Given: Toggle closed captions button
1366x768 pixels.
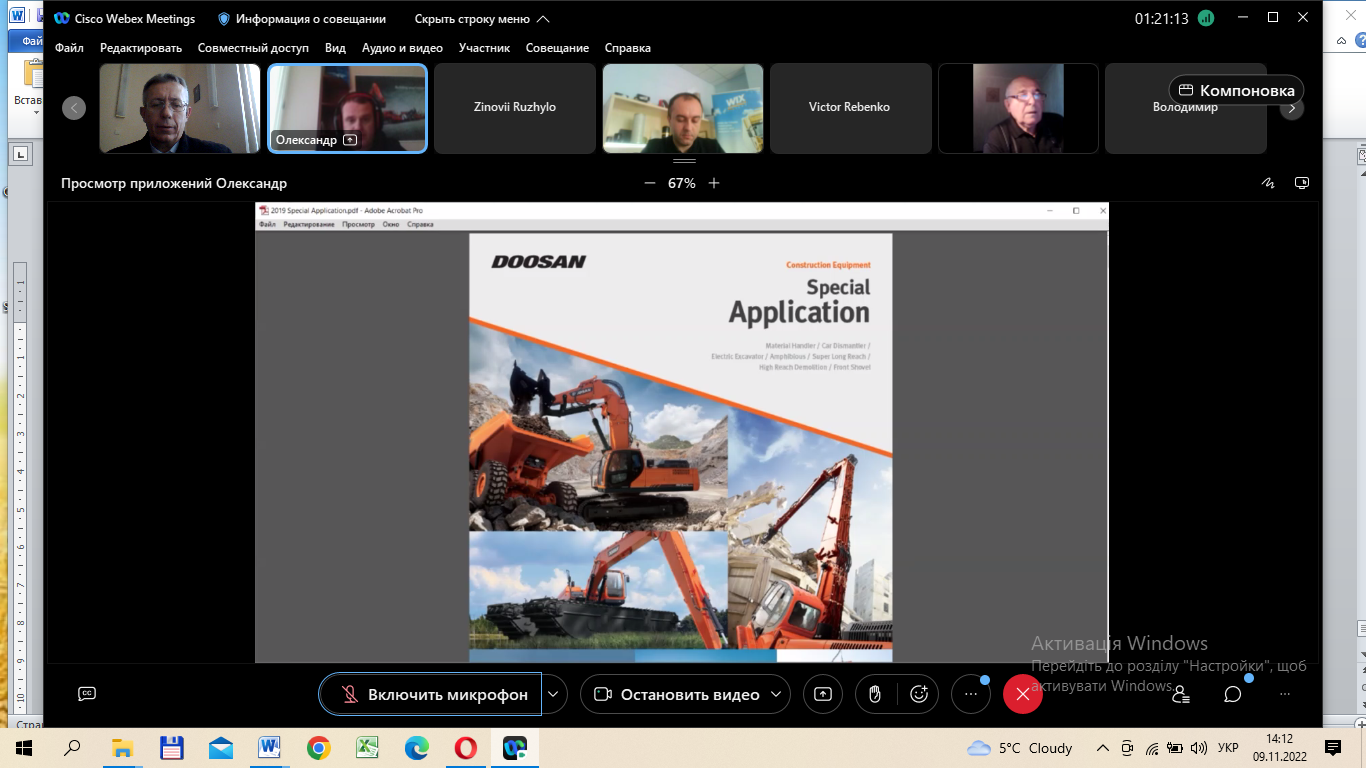Looking at the screenshot, I should (87, 694).
